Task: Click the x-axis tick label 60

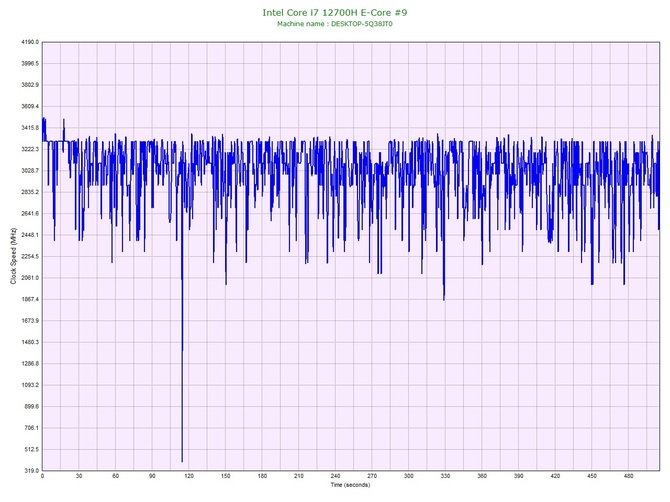Action: coord(115,476)
